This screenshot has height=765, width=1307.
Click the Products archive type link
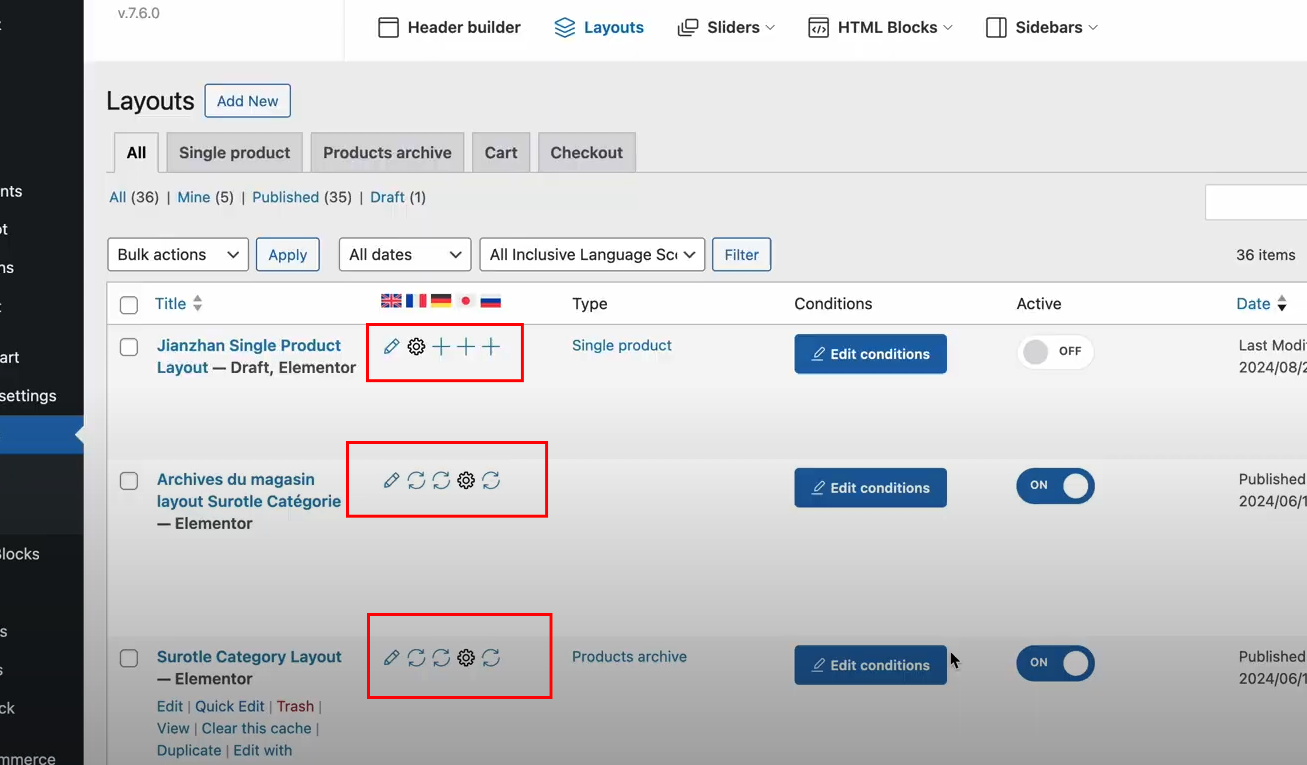pyautogui.click(x=629, y=657)
